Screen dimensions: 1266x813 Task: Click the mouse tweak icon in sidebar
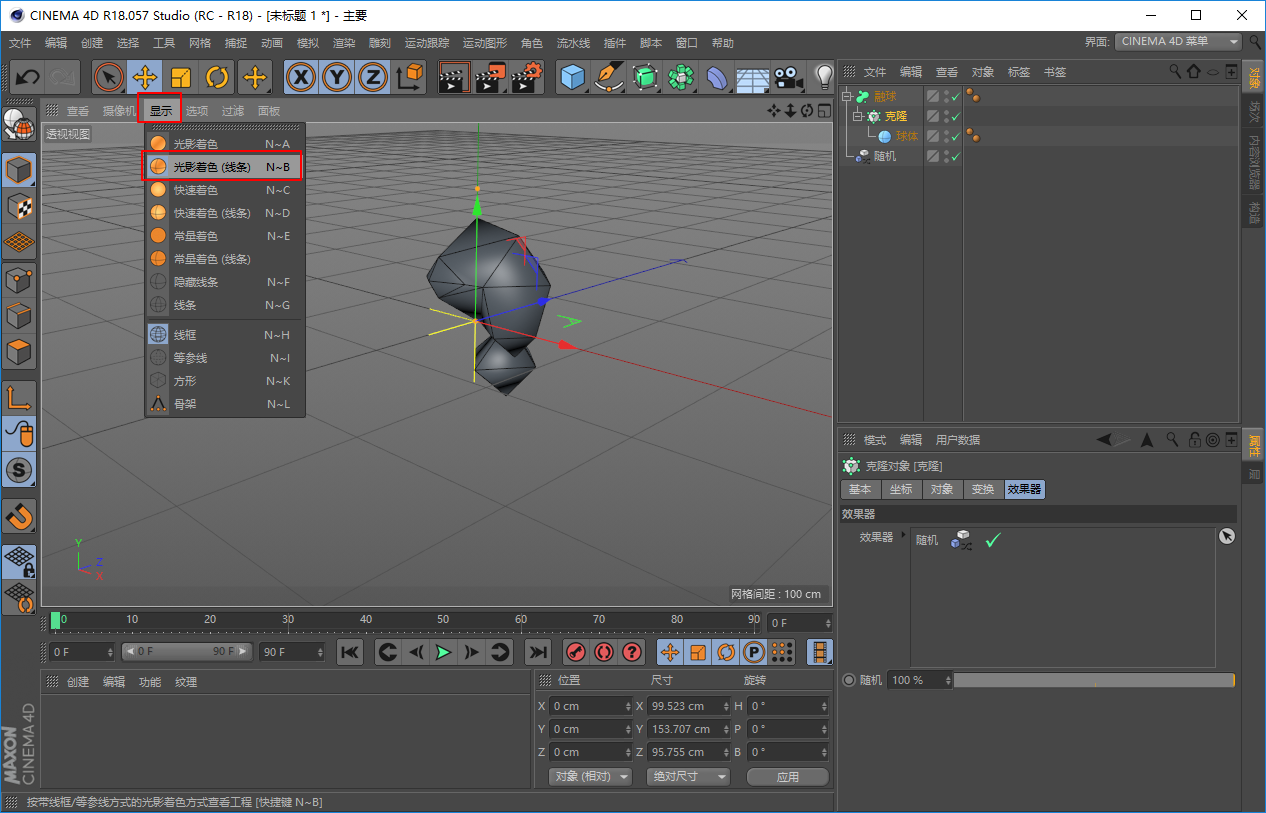tap(20, 433)
